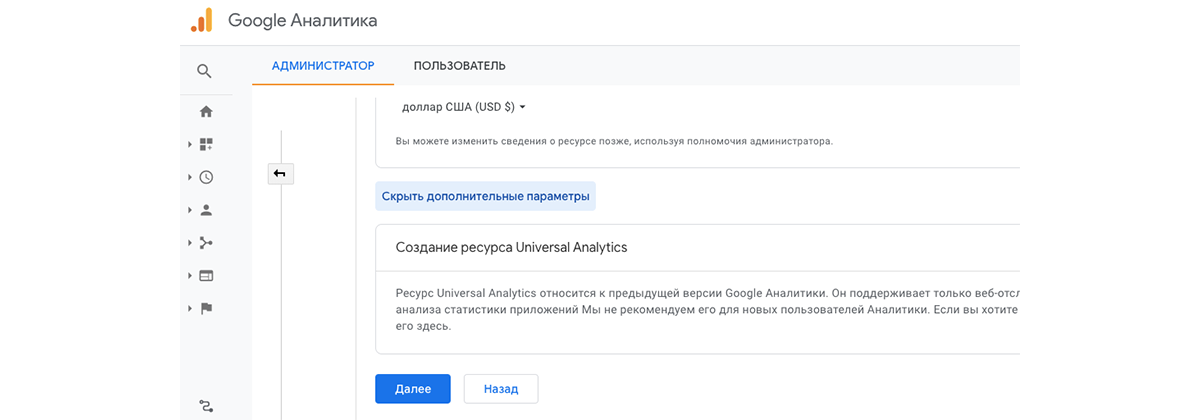Open the Realtime clock icon
The height and width of the screenshot is (420, 1200).
206,177
